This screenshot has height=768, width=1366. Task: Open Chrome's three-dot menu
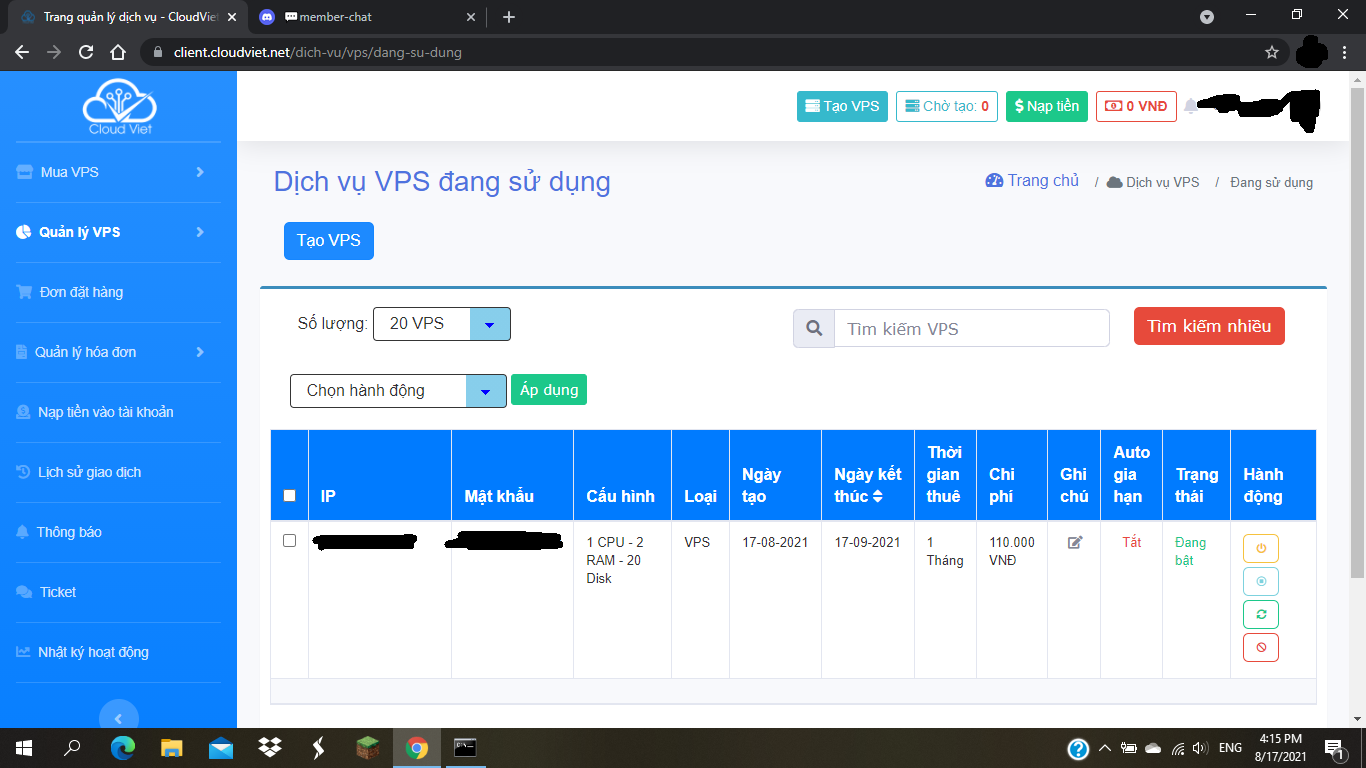point(1345,52)
